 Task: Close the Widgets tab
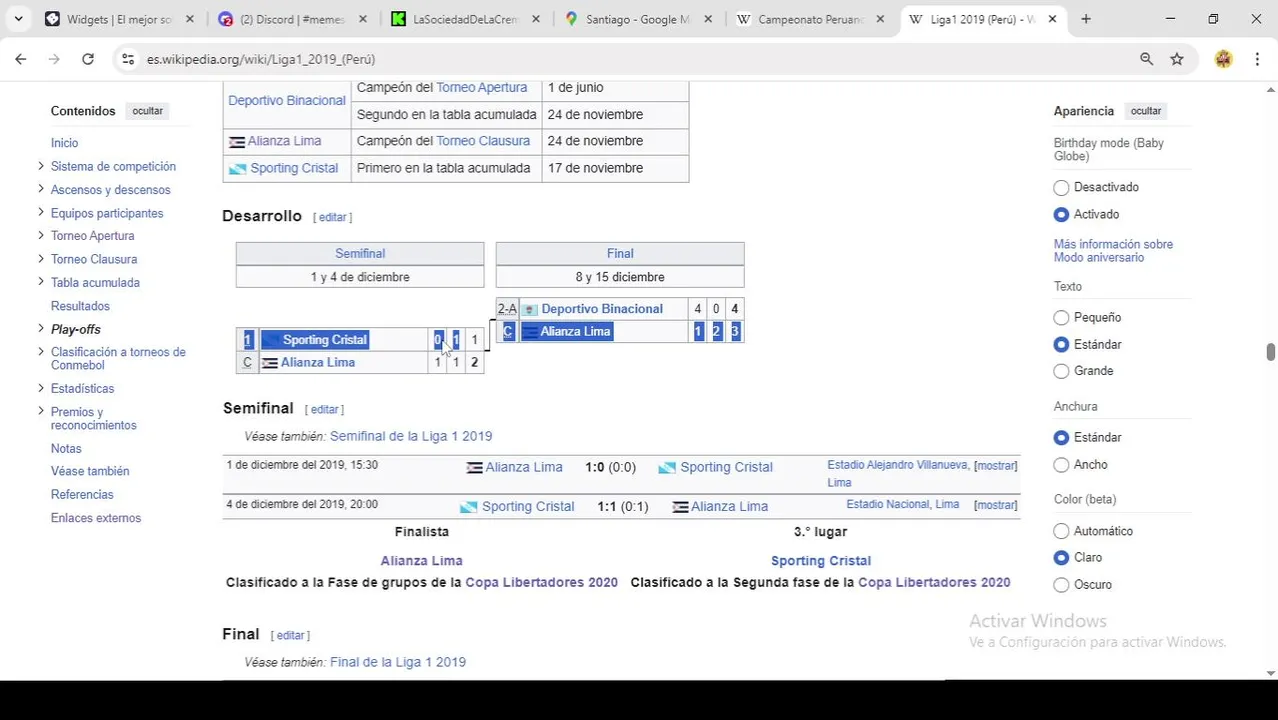[190, 19]
